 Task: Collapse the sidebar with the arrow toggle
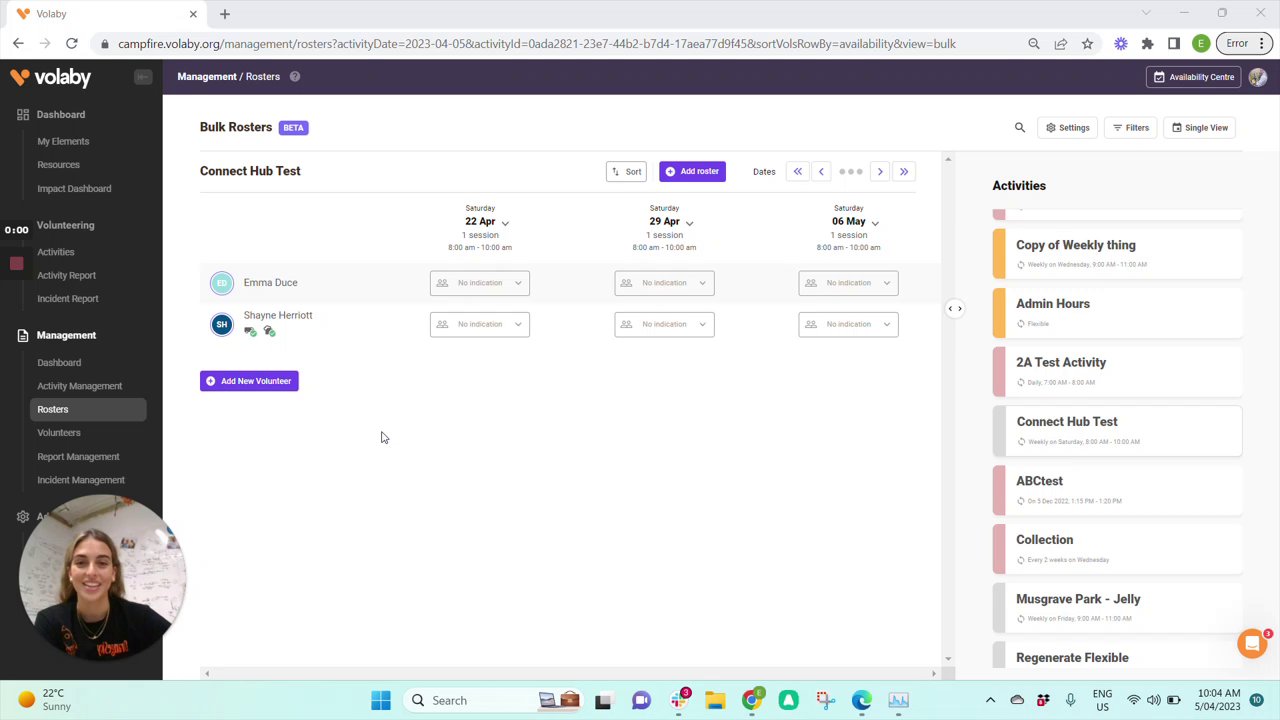pyautogui.click(x=143, y=77)
